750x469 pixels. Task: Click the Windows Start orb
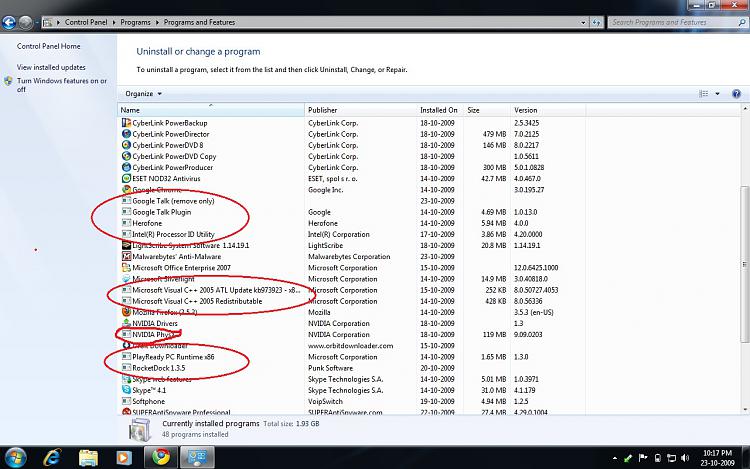click(x=16, y=458)
